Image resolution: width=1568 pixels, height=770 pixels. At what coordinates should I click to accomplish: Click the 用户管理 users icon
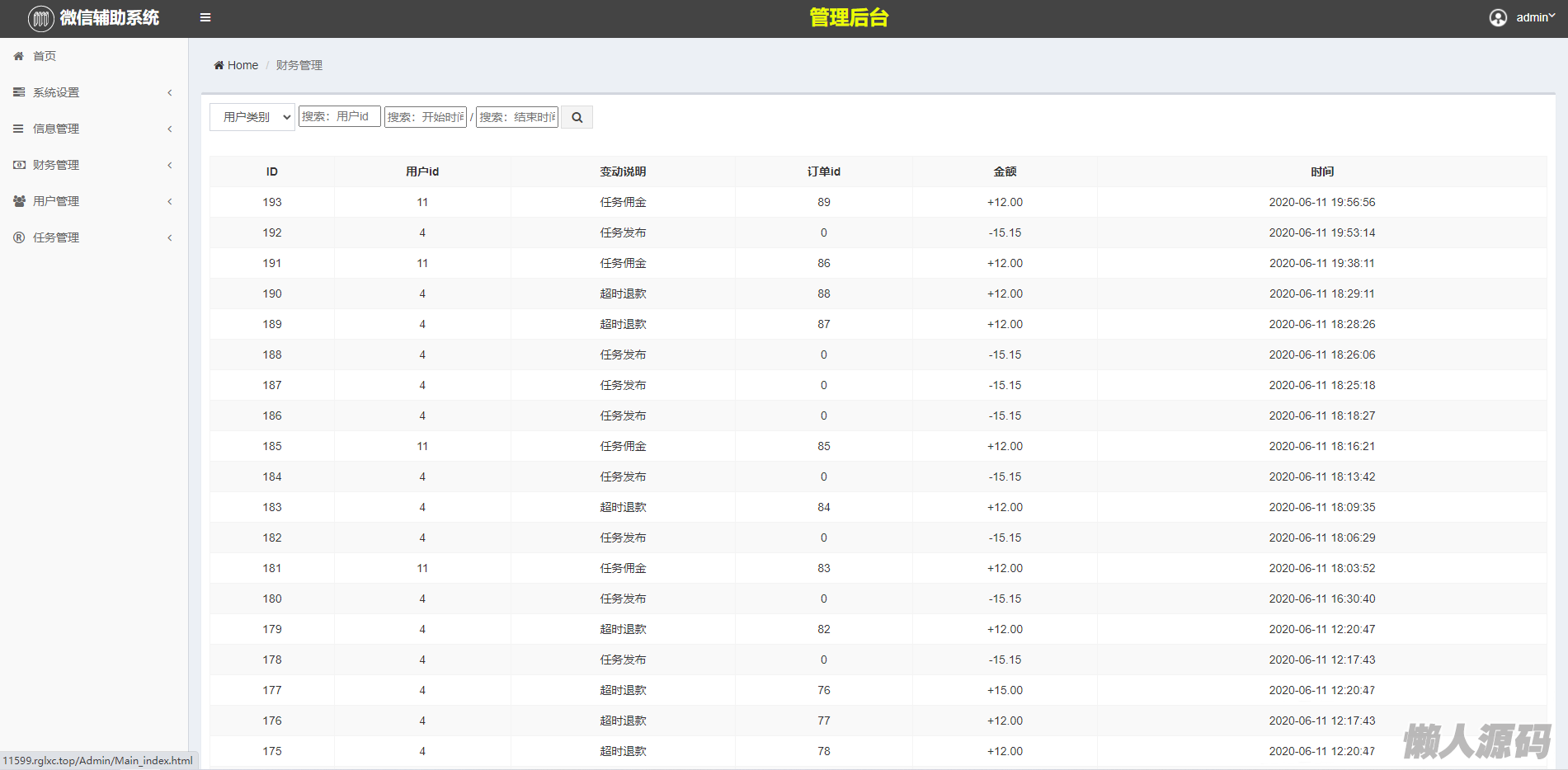[19, 201]
